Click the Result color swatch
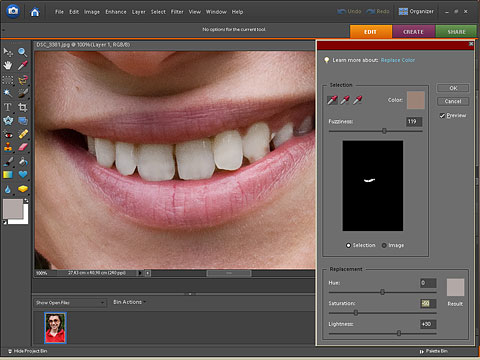Image resolution: width=480 pixels, height=360 pixels. [x=455, y=287]
